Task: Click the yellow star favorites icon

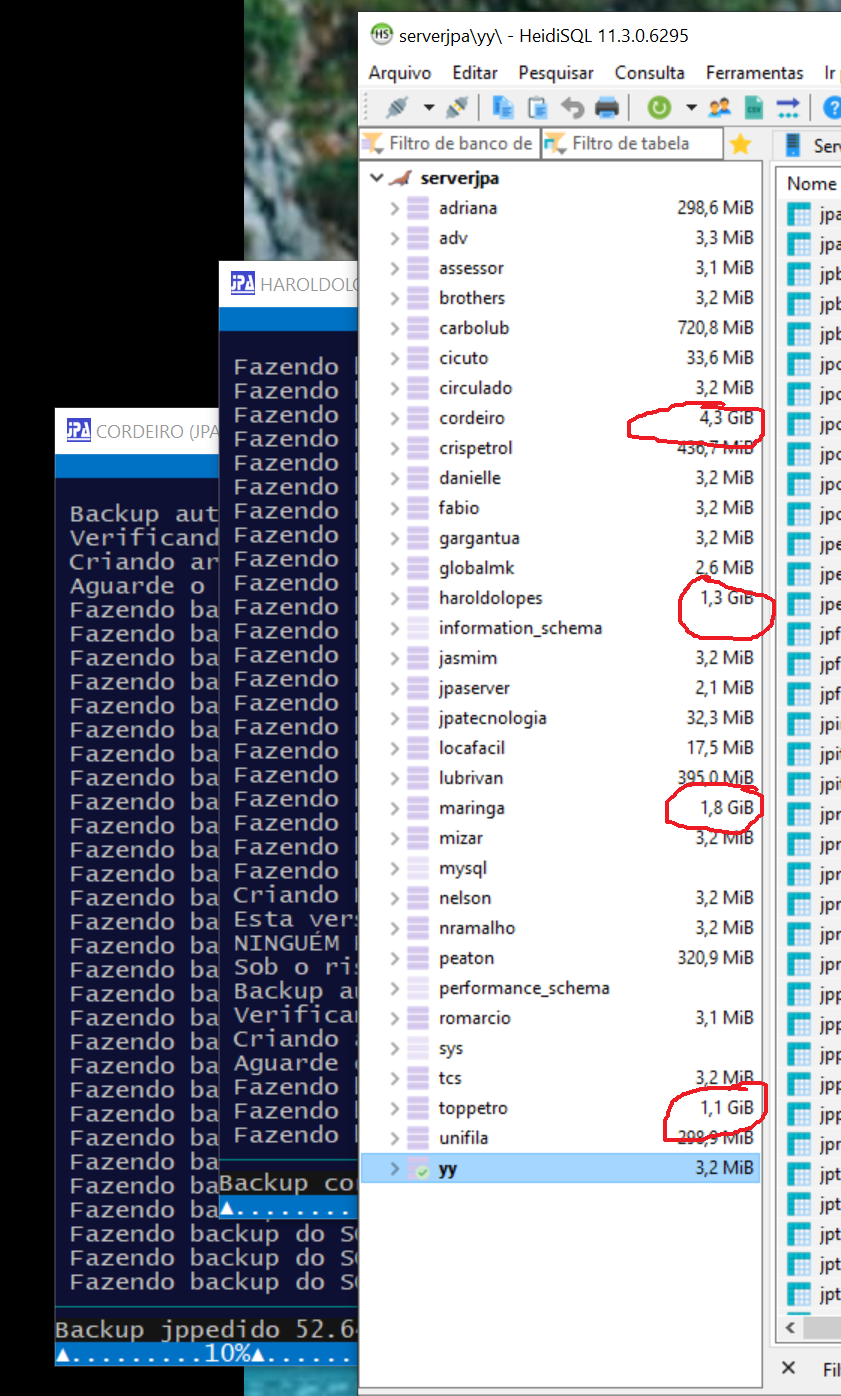Action: pos(740,144)
